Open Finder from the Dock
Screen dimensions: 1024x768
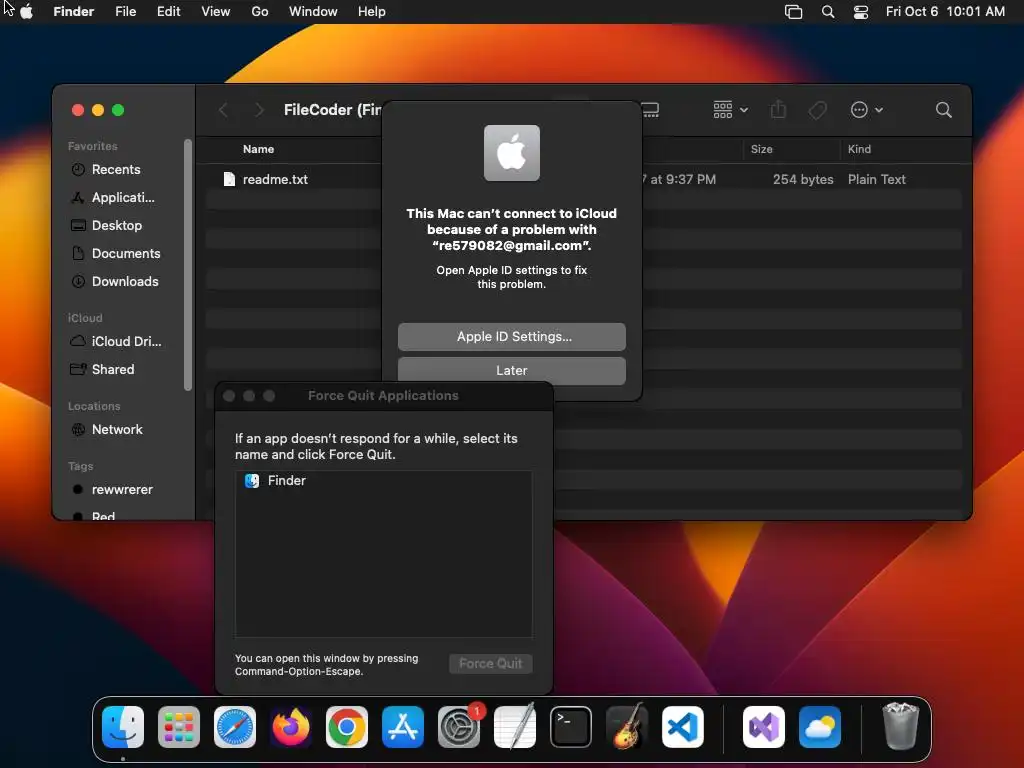[123, 727]
